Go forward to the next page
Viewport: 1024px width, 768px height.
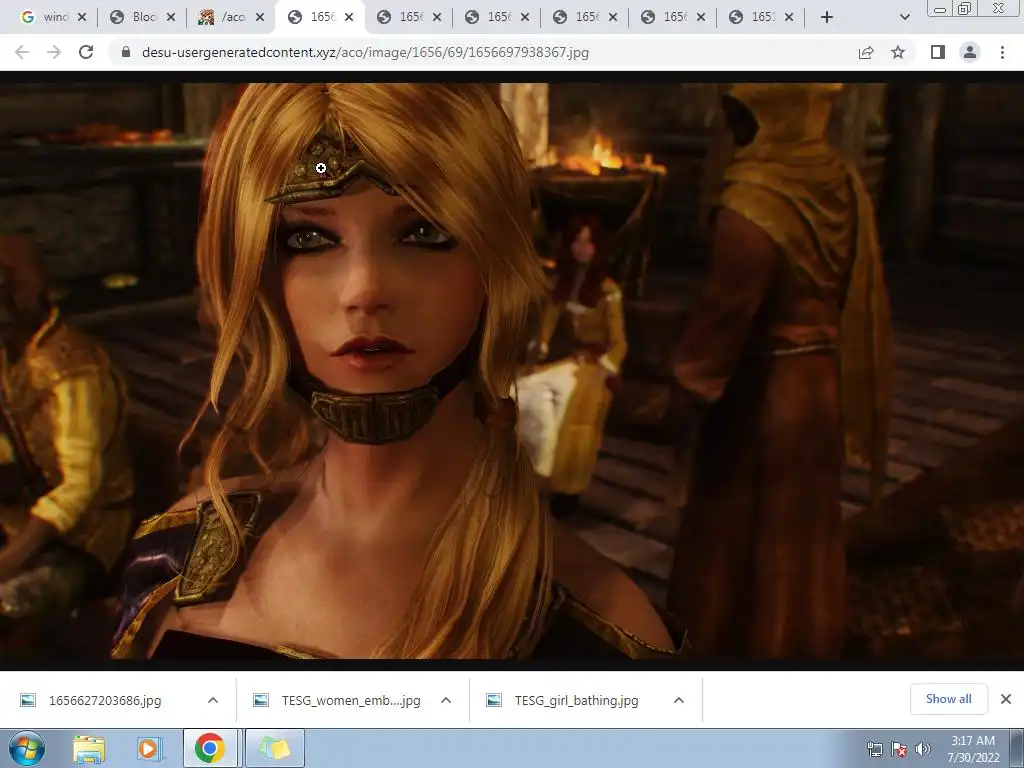coord(54,52)
